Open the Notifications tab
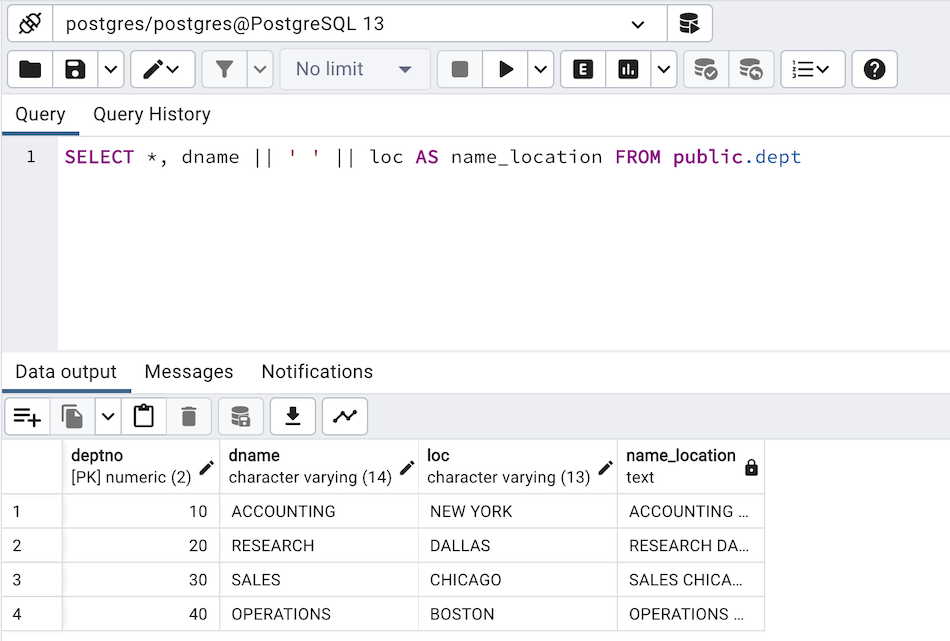This screenshot has height=641, width=950. [x=317, y=372]
